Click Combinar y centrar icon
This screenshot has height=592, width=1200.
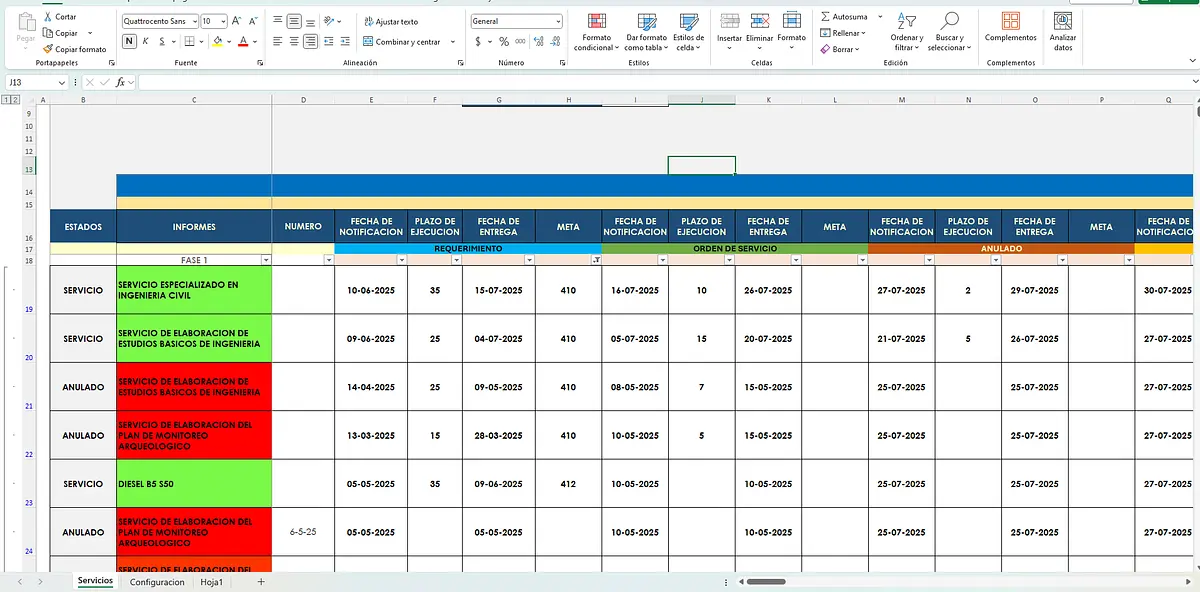(368, 42)
